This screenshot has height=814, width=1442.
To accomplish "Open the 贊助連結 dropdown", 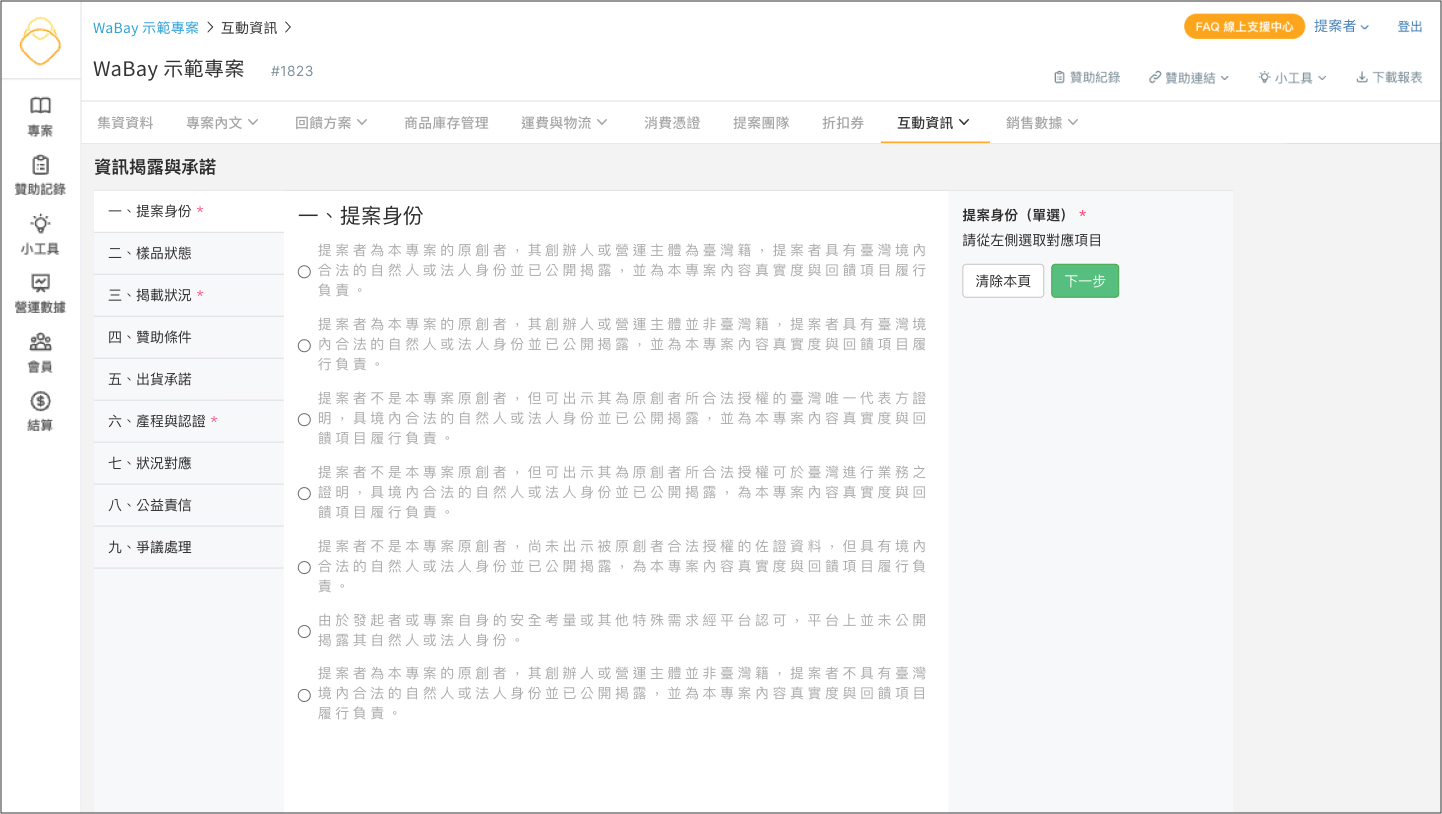I will tap(1188, 77).
